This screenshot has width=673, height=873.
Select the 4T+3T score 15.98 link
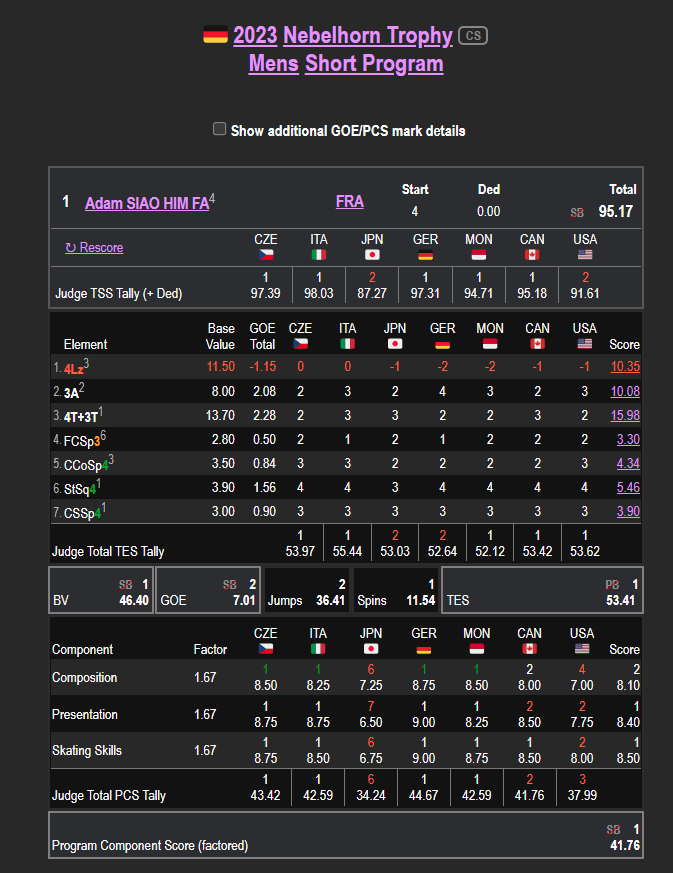click(x=624, y=415)
